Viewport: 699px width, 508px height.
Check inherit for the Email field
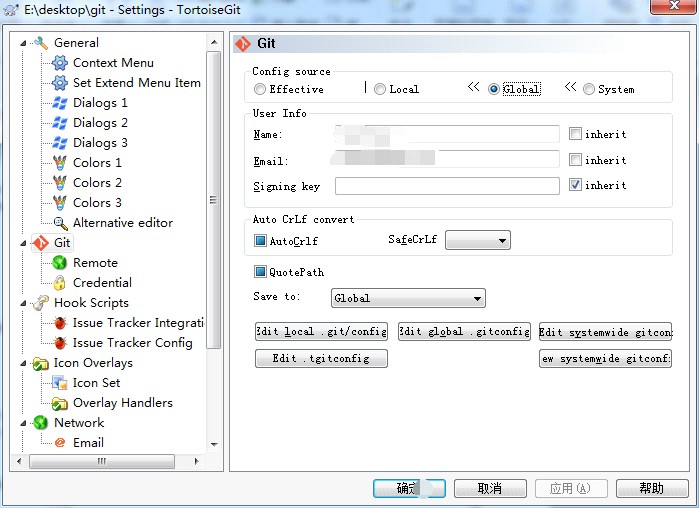click(575, 160)
